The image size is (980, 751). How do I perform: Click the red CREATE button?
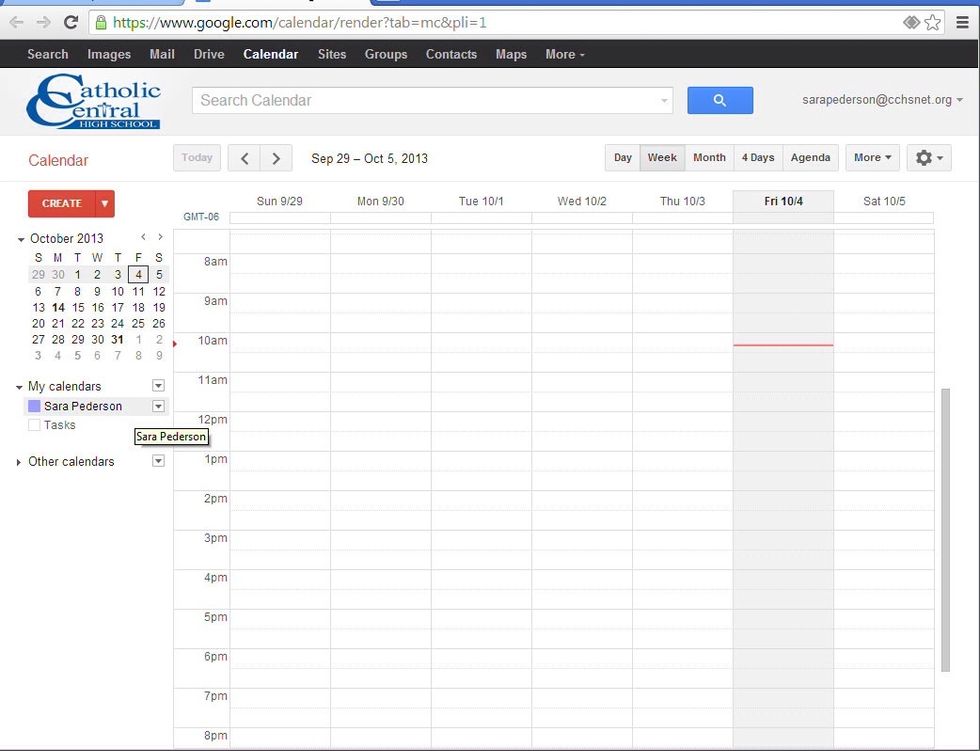point(62,203)
